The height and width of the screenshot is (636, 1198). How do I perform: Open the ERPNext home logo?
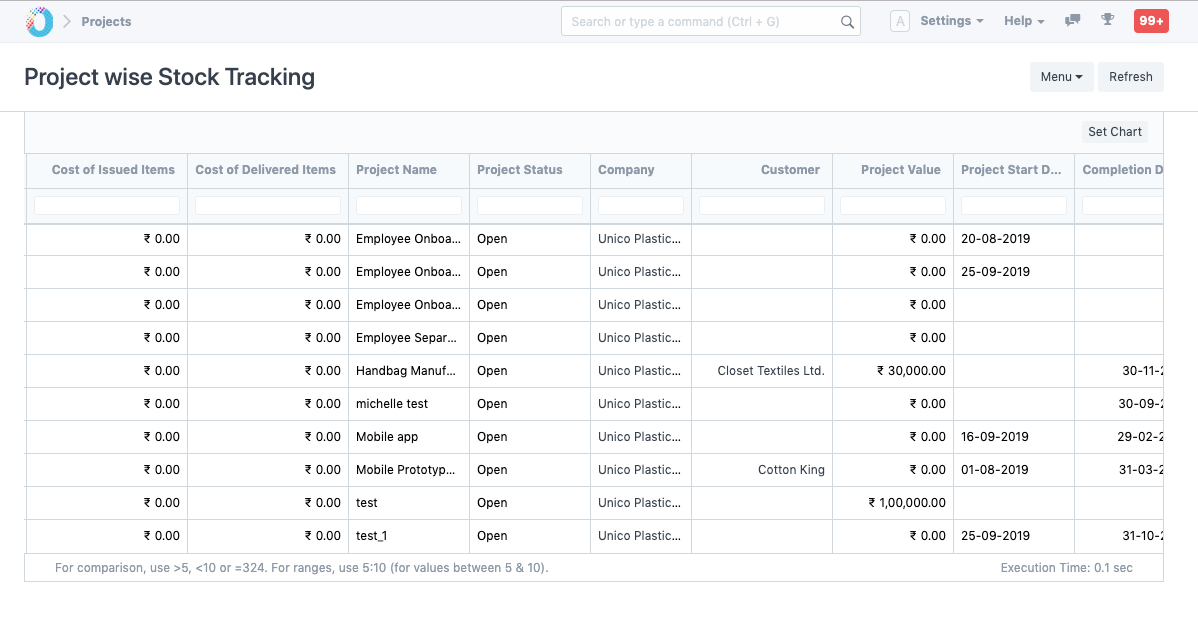(x=38, y=20)
